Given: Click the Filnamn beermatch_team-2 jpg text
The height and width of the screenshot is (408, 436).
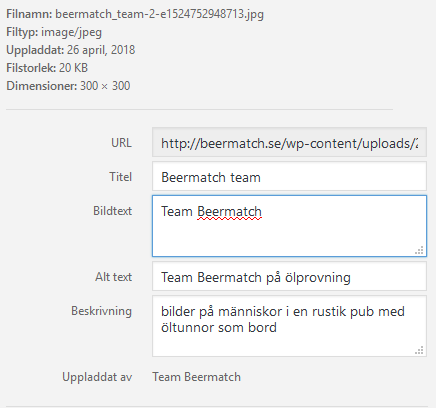Looking at the screenshot, I should pyautogui.click(x=135, y=14).
